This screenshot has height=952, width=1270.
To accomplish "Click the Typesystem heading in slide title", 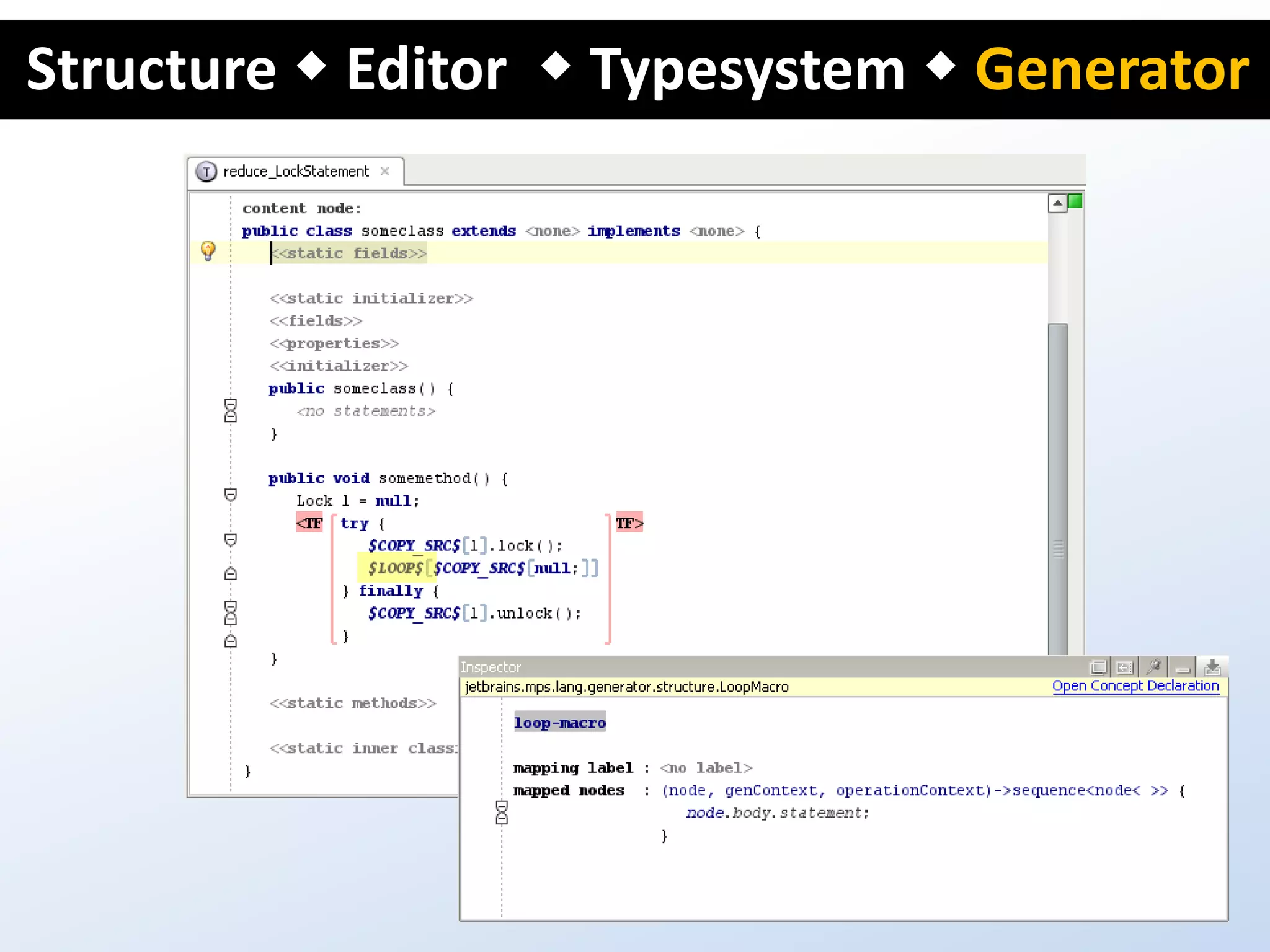I will point(747,71).
